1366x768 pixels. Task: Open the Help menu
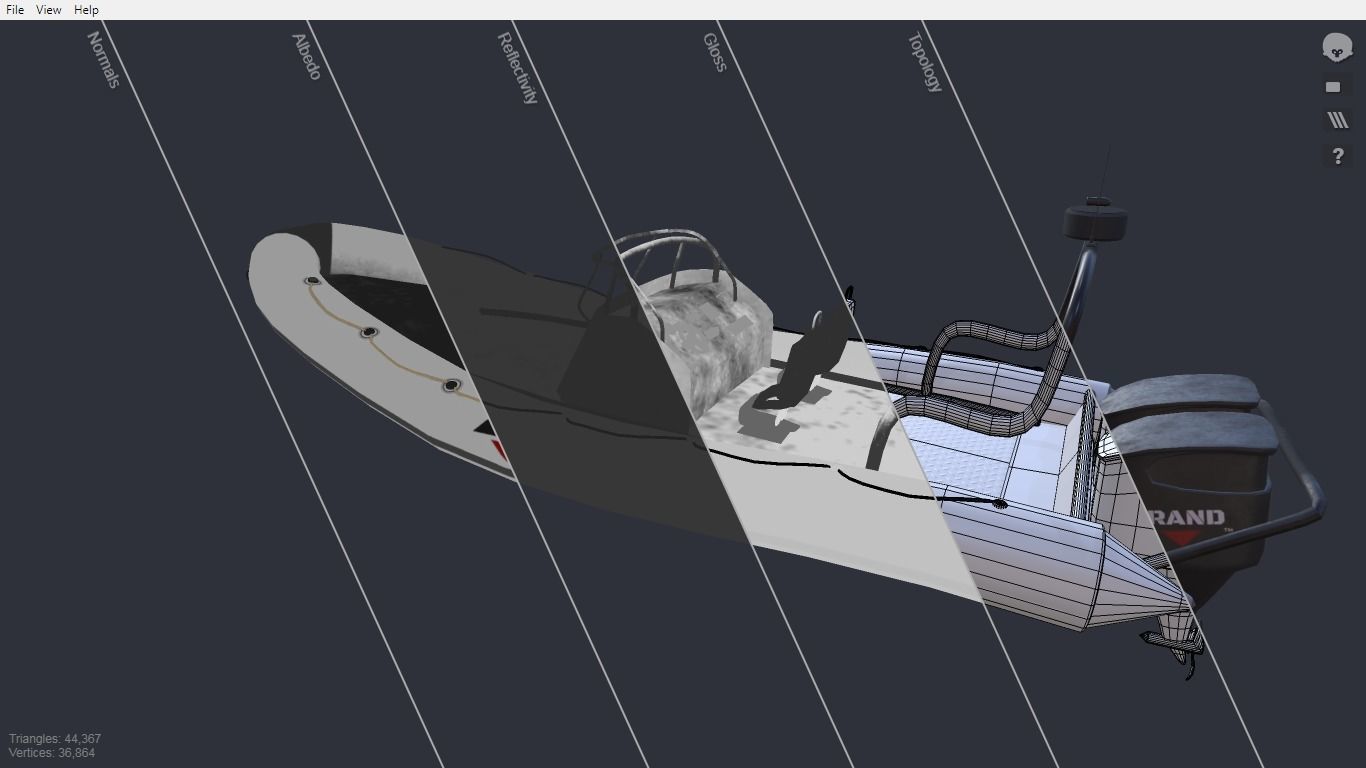point(86,9)
